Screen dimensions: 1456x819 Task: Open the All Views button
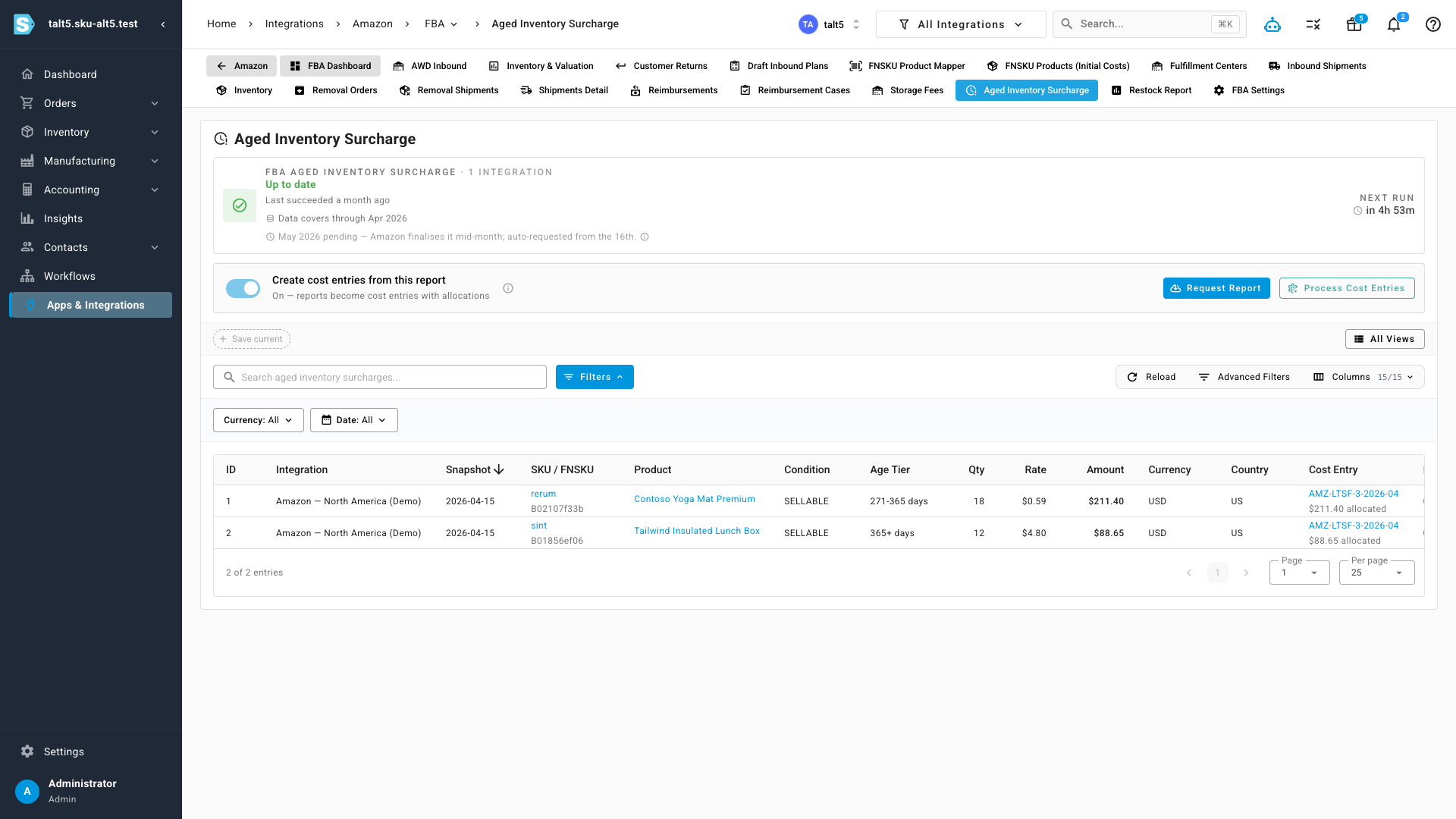point(1385,339)
